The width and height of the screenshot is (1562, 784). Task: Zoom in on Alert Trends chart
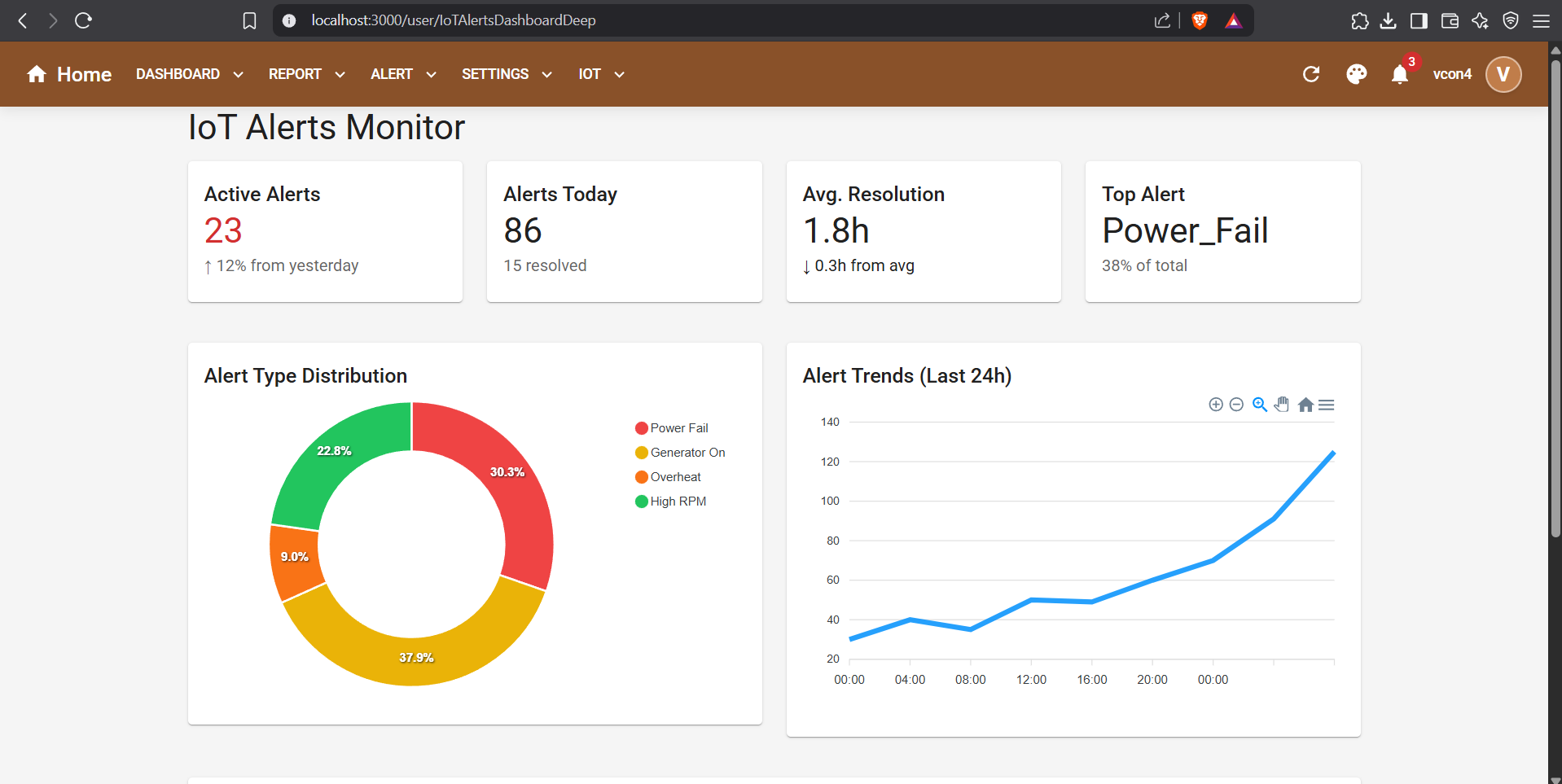tap(1216, 405)
